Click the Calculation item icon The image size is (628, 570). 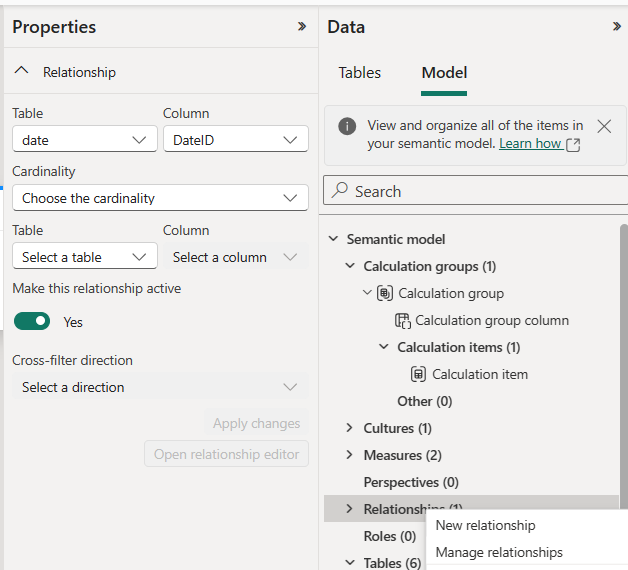click(418, 375)
